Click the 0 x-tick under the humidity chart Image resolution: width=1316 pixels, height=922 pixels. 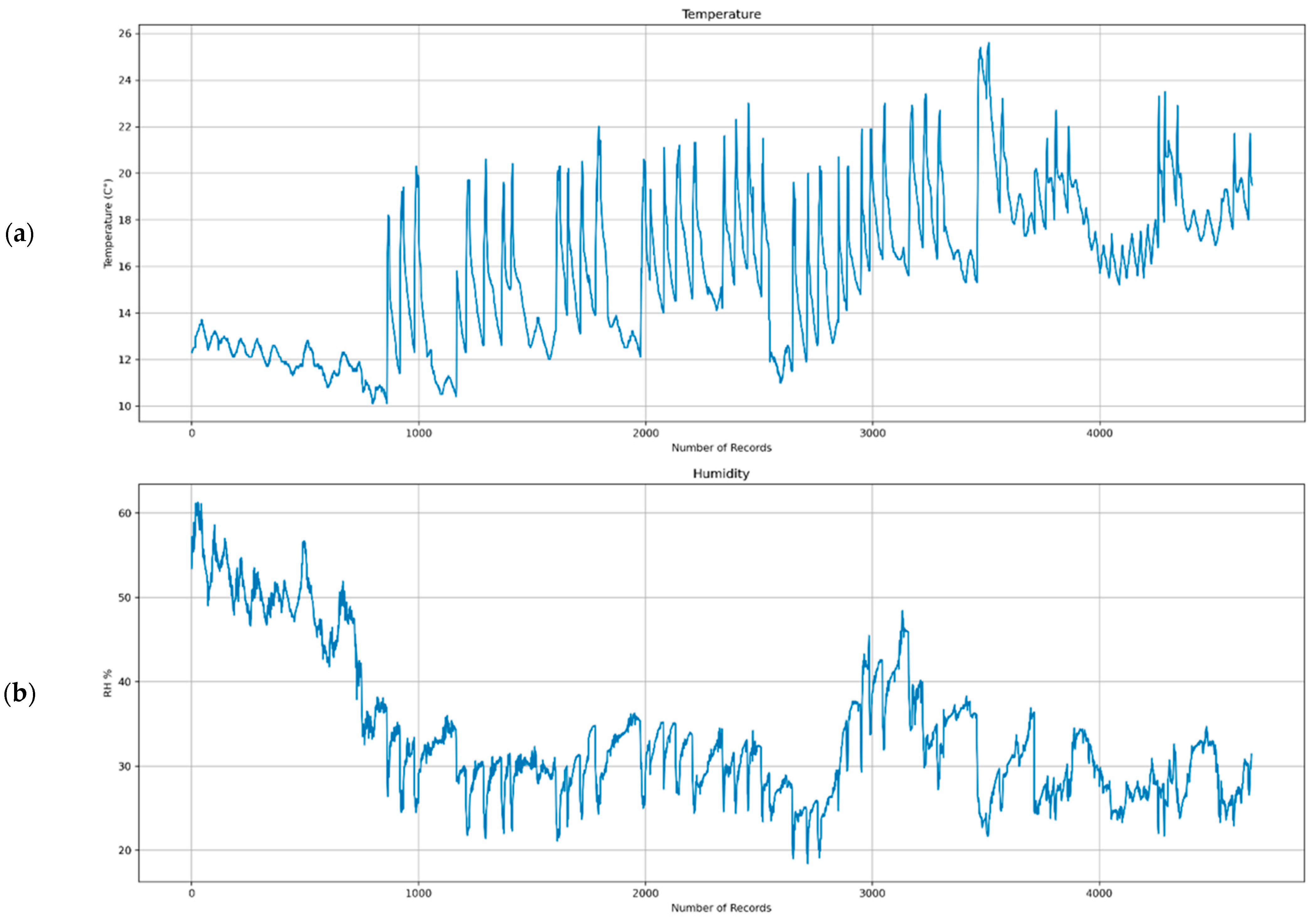191,893
